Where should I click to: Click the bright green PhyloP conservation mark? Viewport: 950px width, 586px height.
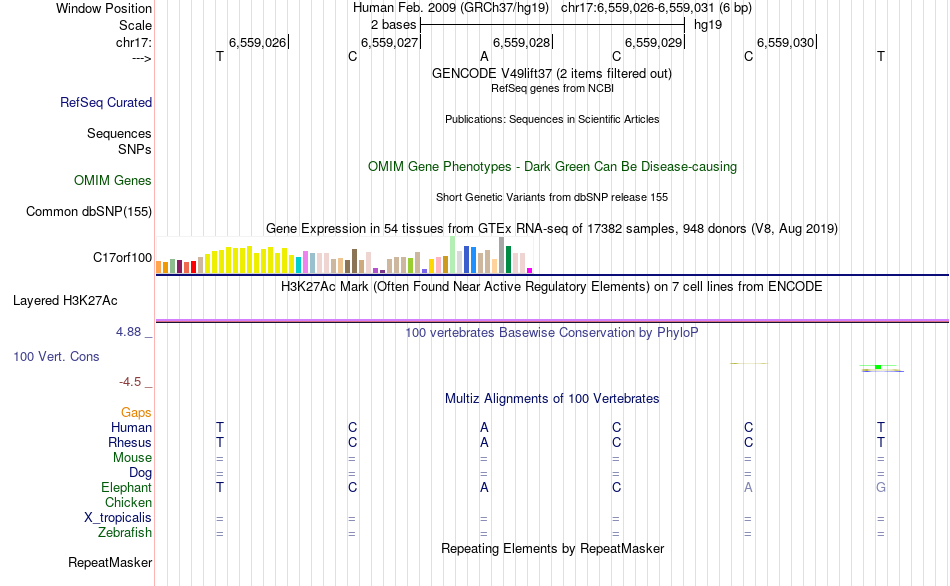(x=878, y=367)
